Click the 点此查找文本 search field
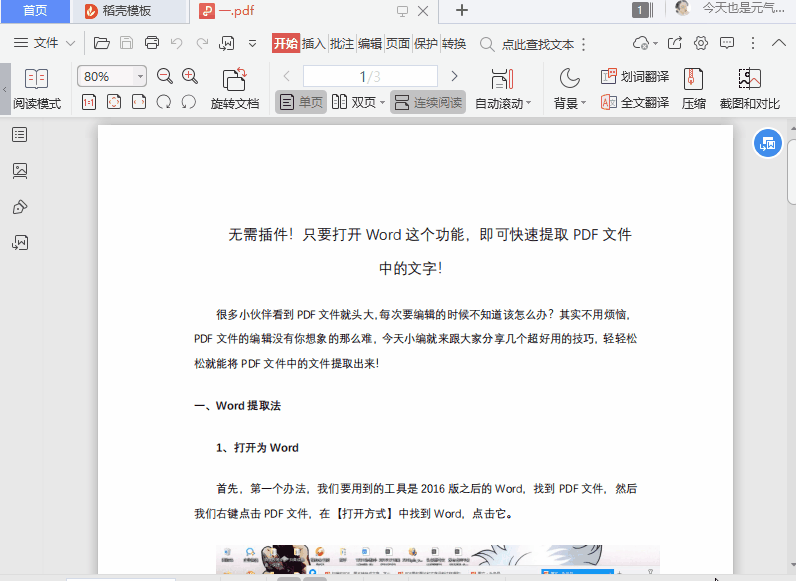796x581 pixels. click(x=538, y=45)
